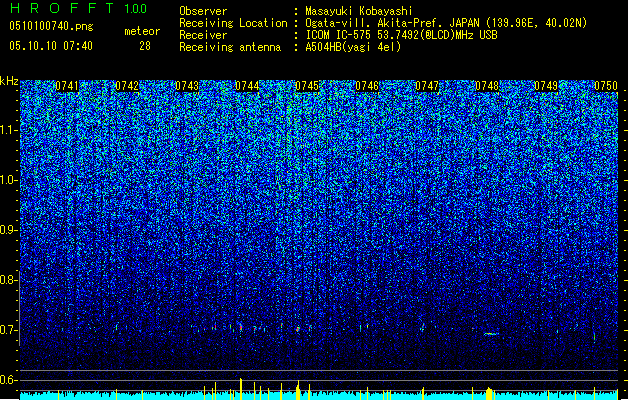Click the 0741 time marker
The height and width of the screenshot is (400, 629).
click(67, 86)
